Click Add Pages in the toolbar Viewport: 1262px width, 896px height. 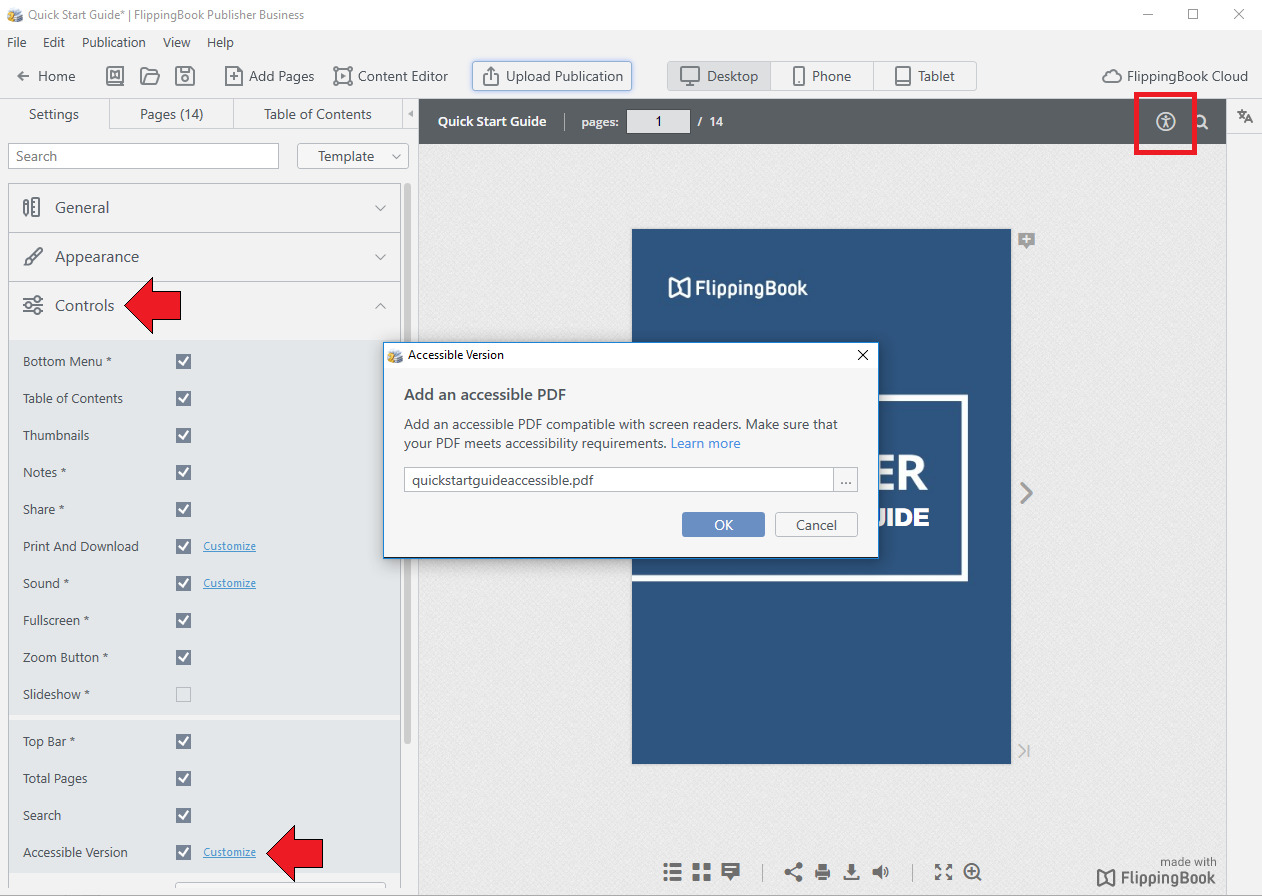coord(269,76)
